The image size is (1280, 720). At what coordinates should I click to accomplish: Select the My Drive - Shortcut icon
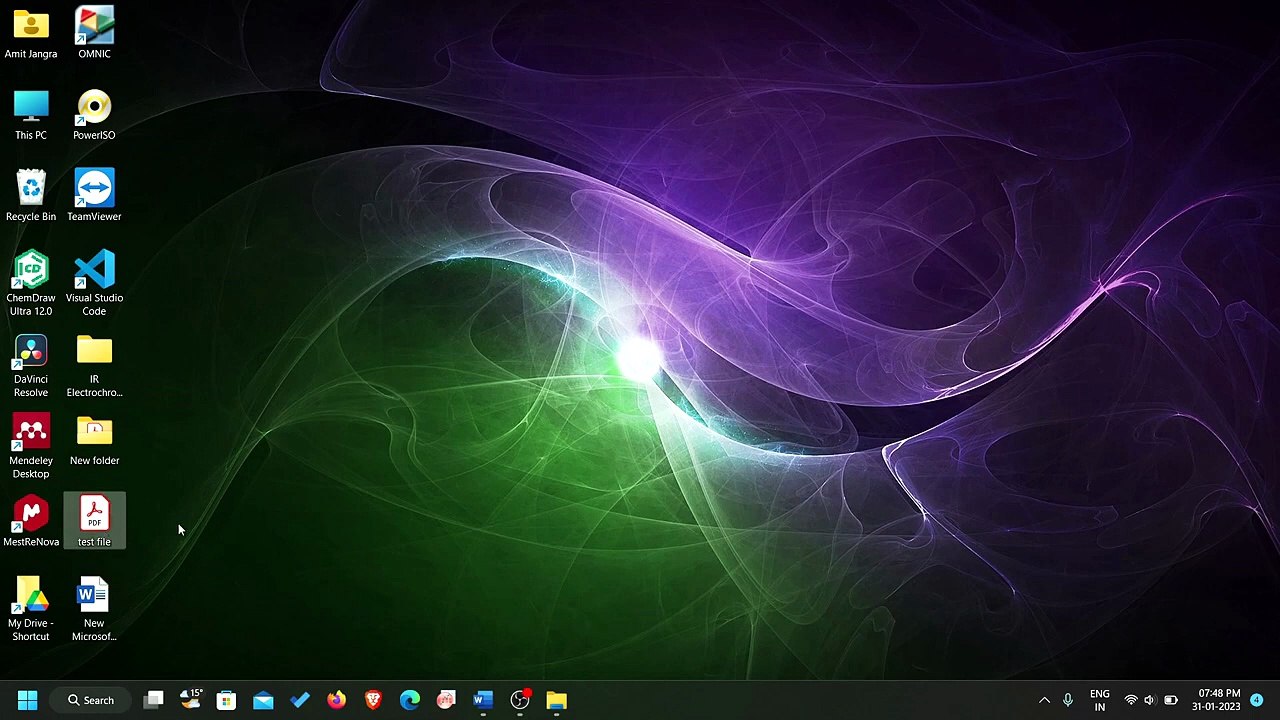point(31,609)
